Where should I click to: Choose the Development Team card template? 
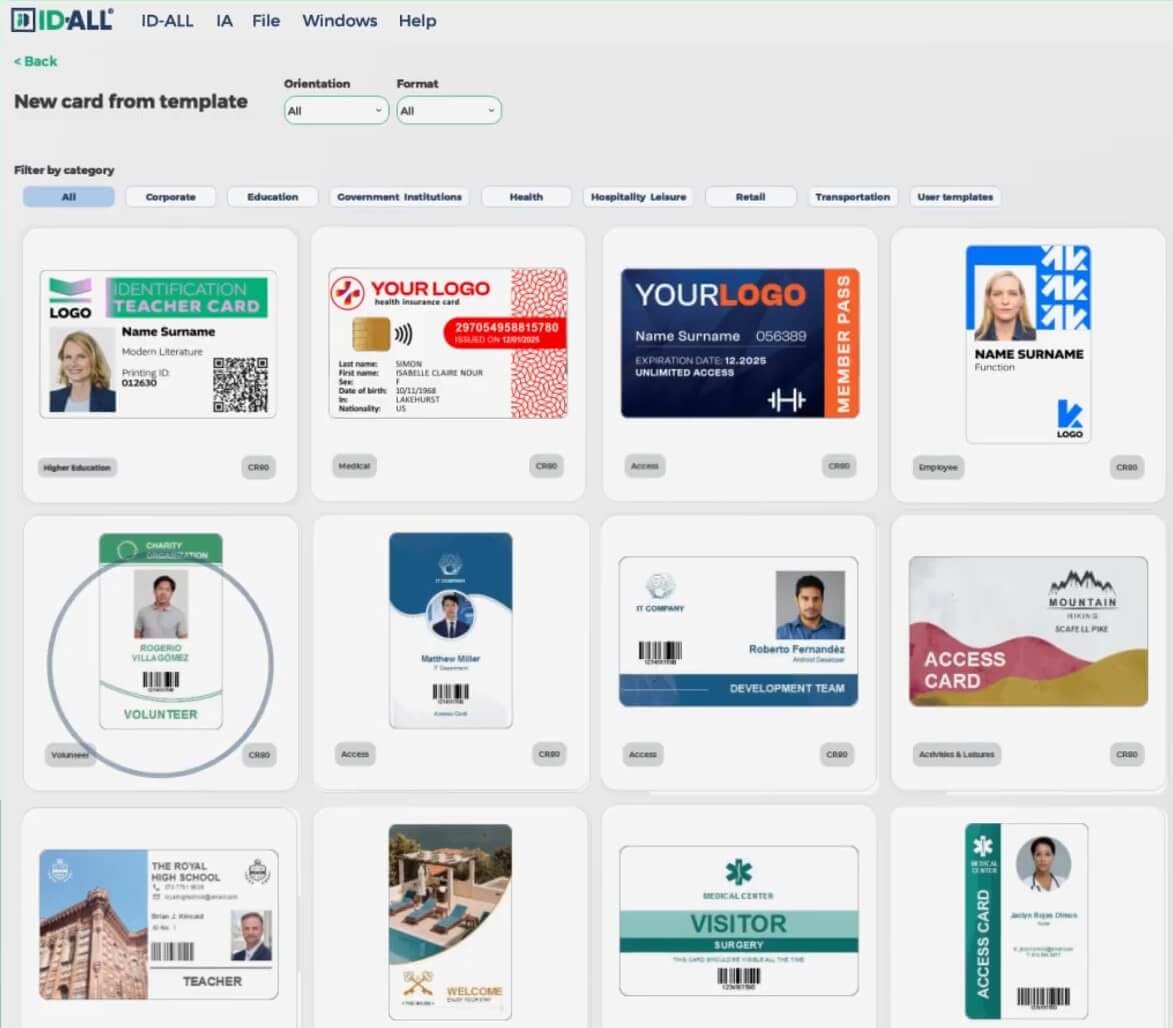pyautogui.click(x=738, y=631)
